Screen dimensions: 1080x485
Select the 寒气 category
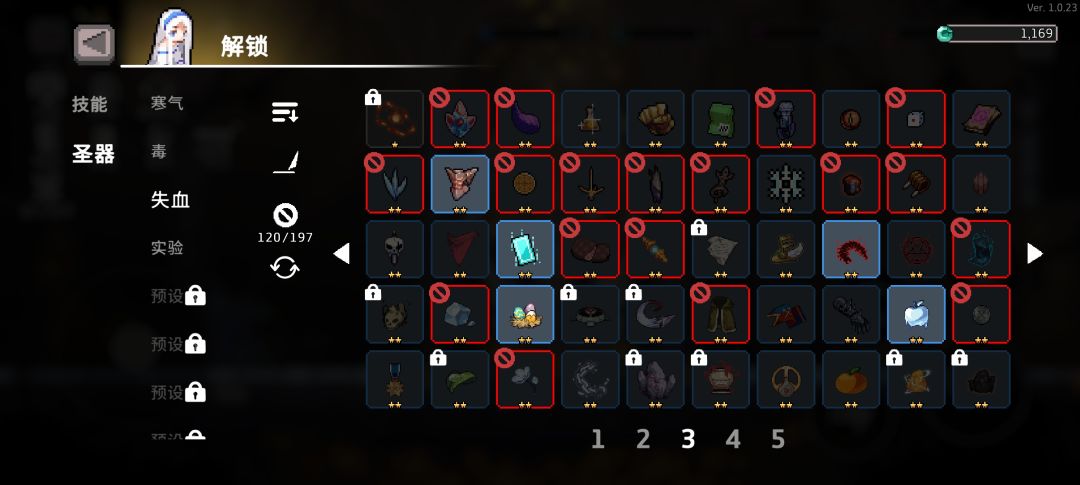(167, 103)
